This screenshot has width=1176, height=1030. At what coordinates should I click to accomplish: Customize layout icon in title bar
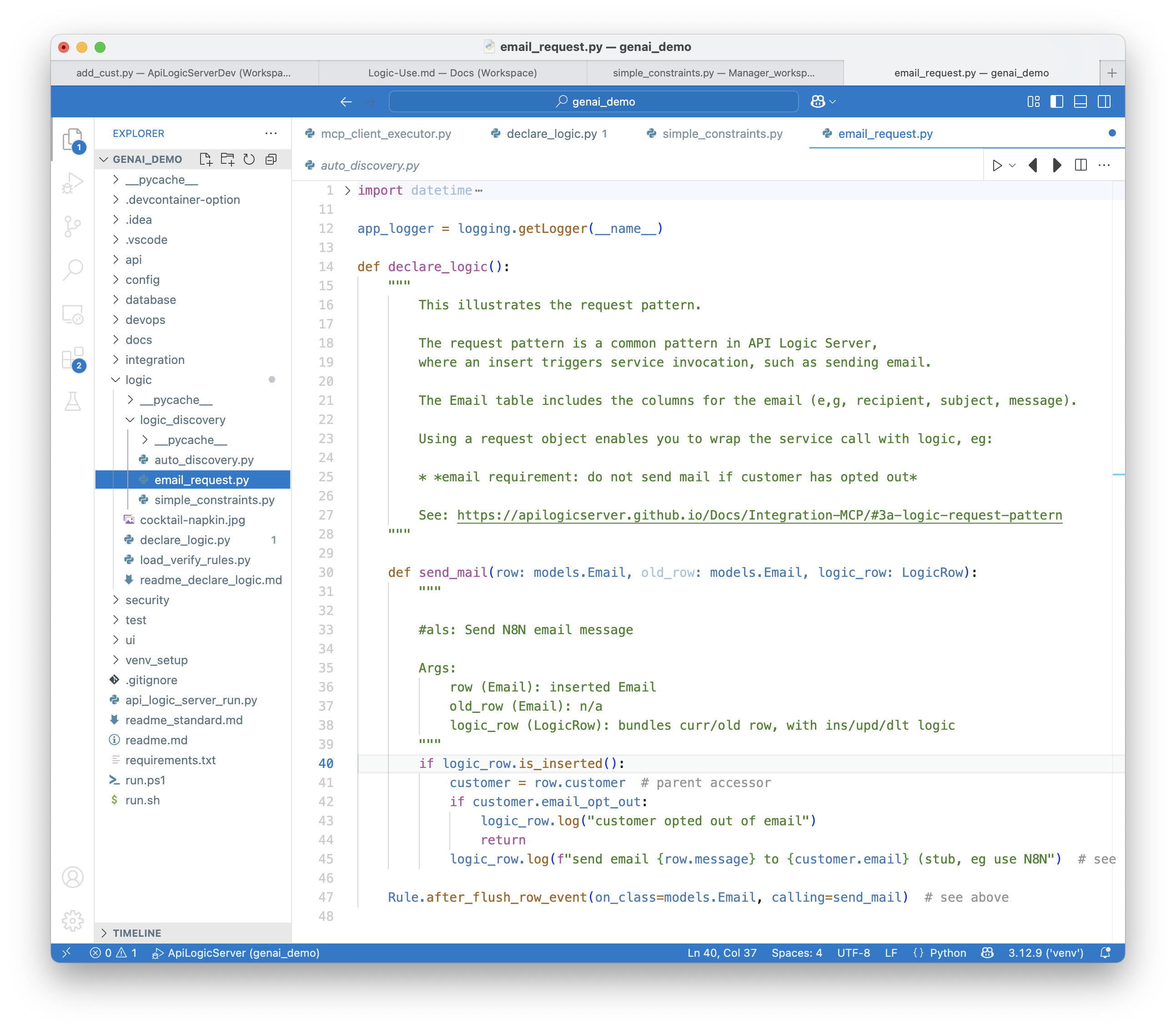click(x=1034, y=102)
